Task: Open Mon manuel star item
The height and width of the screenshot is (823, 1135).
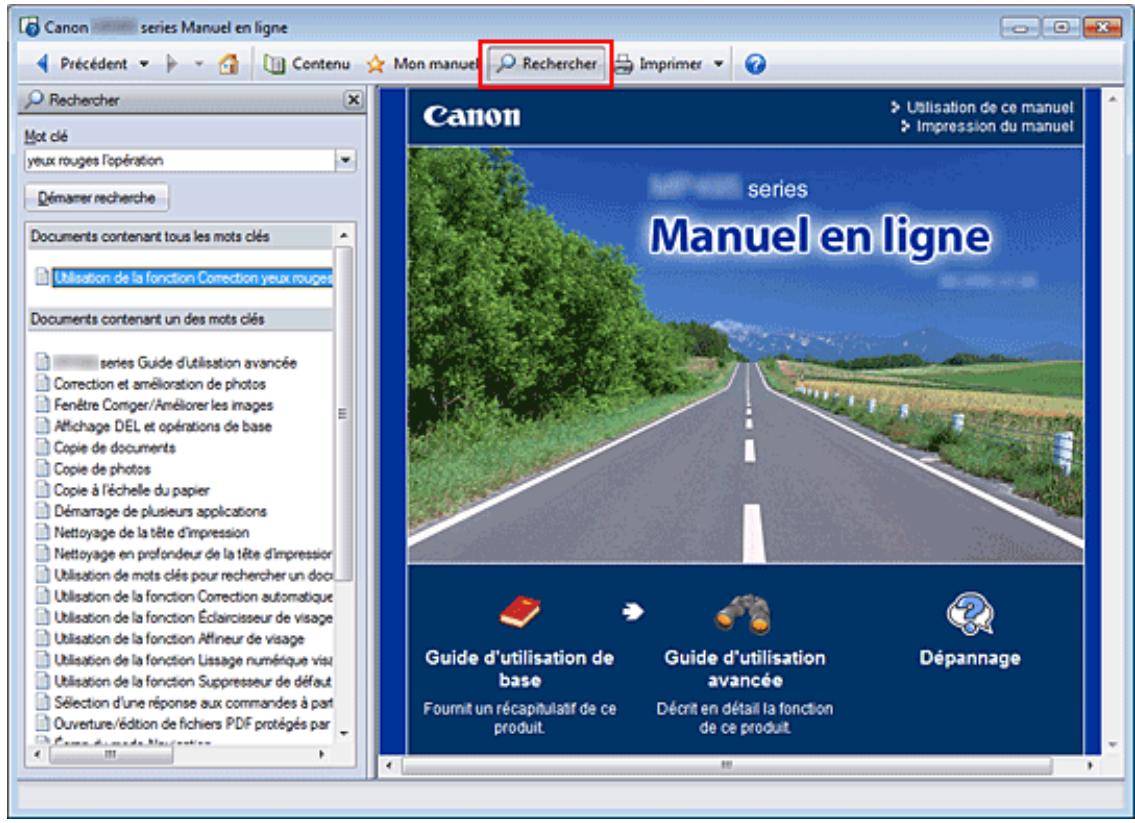Action: coord(422,64)
